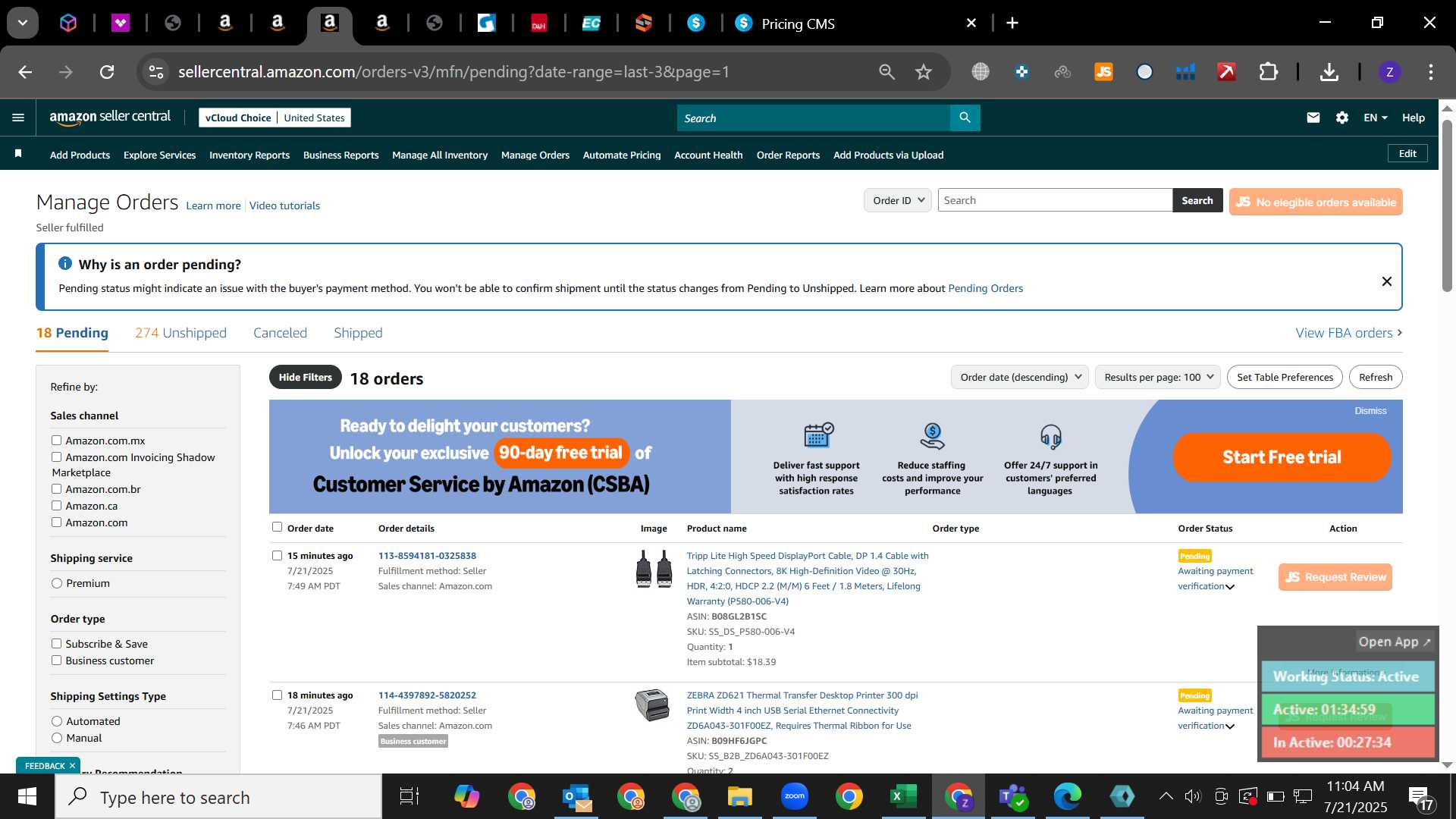Open the Seller Central hamburger menu

[18, 118]
